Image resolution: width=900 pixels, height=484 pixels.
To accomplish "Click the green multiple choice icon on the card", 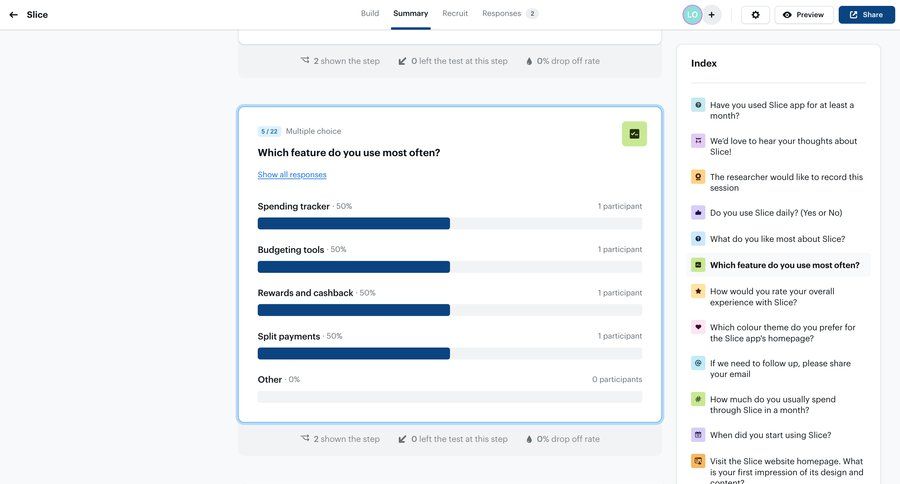I will 634,134.
